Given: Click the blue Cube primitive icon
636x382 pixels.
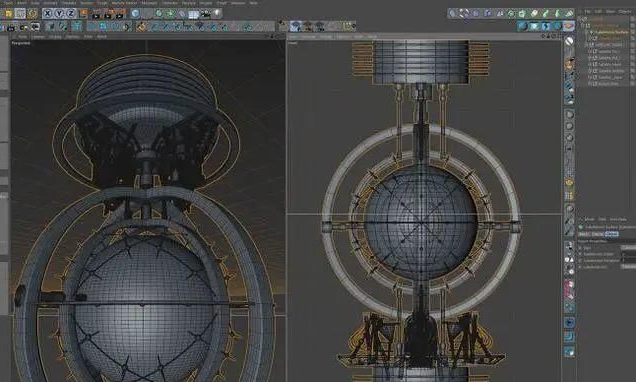Looking at the screenshot, I should tap(135, 13).
